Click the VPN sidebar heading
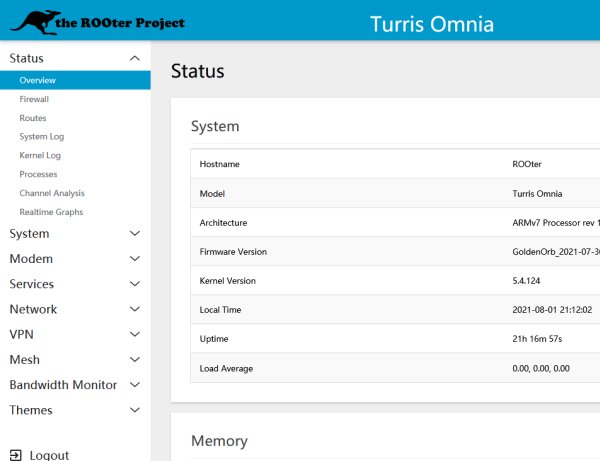The height and width of the screenshot is (461, 600). (21, 334)
